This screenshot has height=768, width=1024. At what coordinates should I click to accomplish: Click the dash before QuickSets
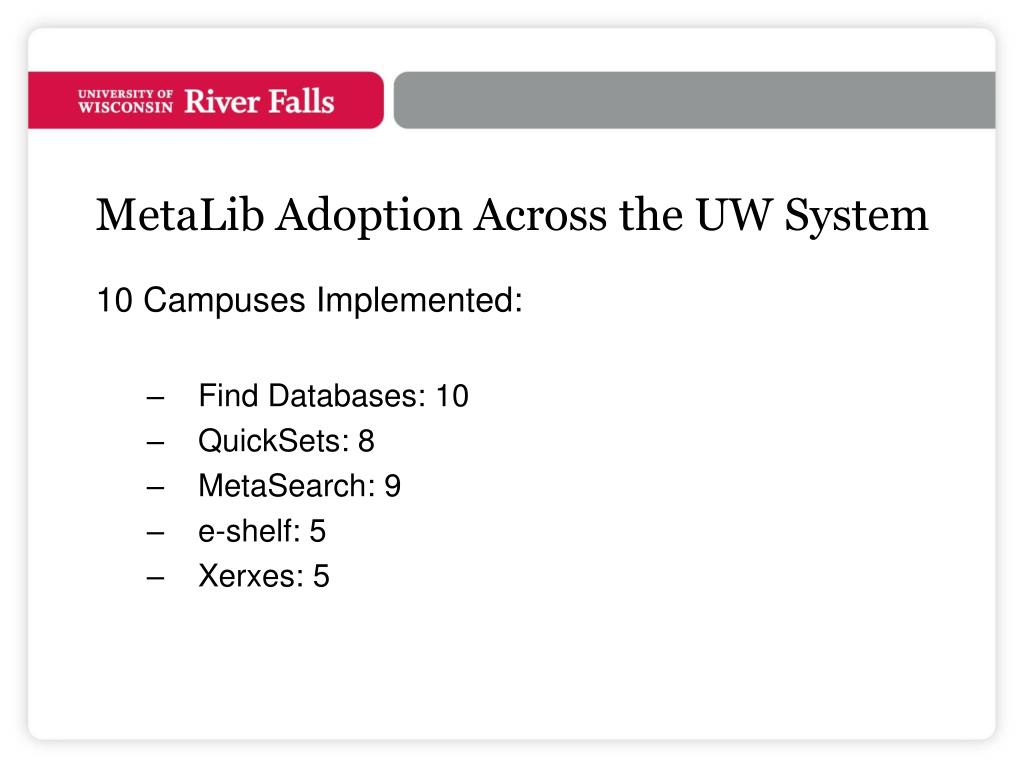(155, 443)
